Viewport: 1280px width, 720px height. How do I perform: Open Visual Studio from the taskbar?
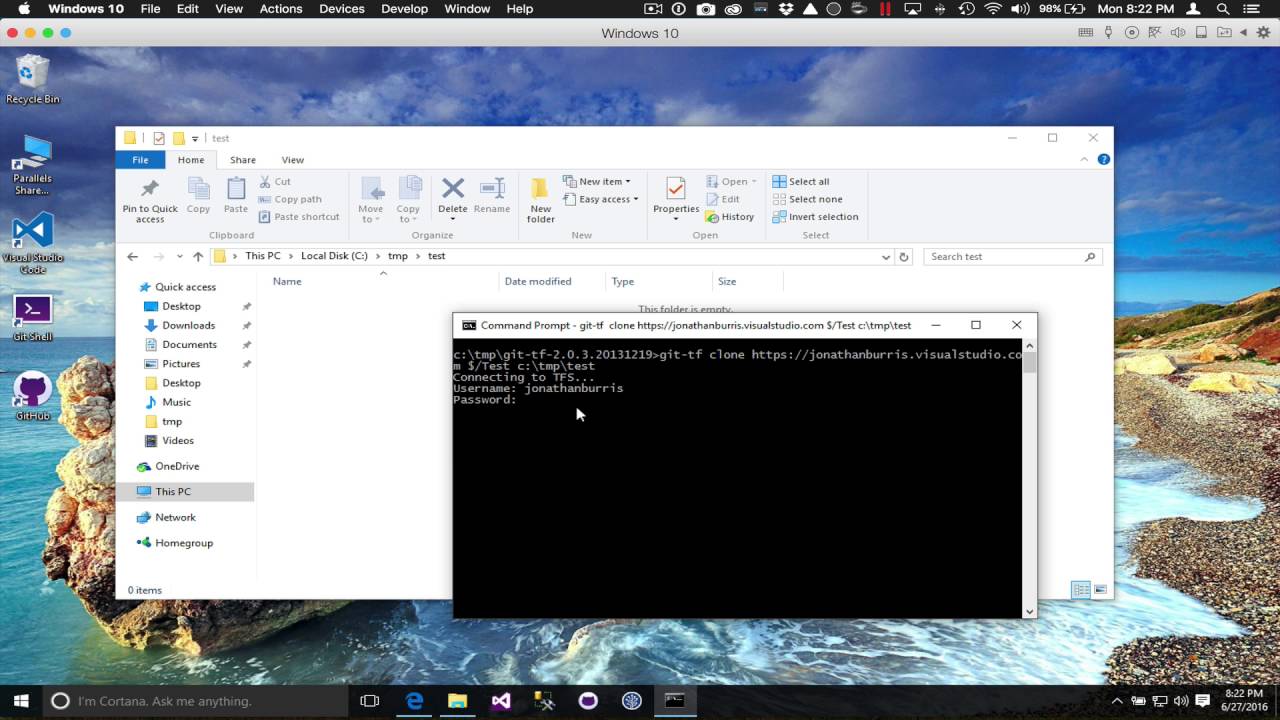[501, 701]
